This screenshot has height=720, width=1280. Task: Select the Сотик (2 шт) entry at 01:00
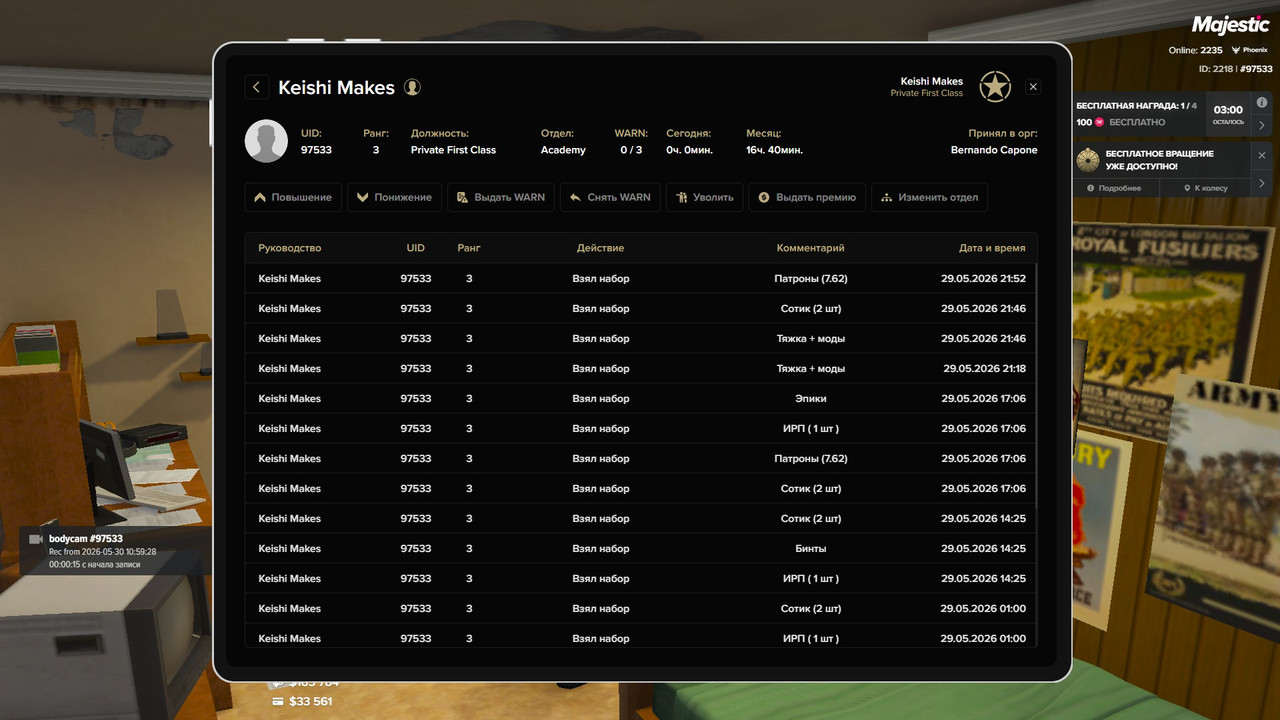(x=641, y=608)
